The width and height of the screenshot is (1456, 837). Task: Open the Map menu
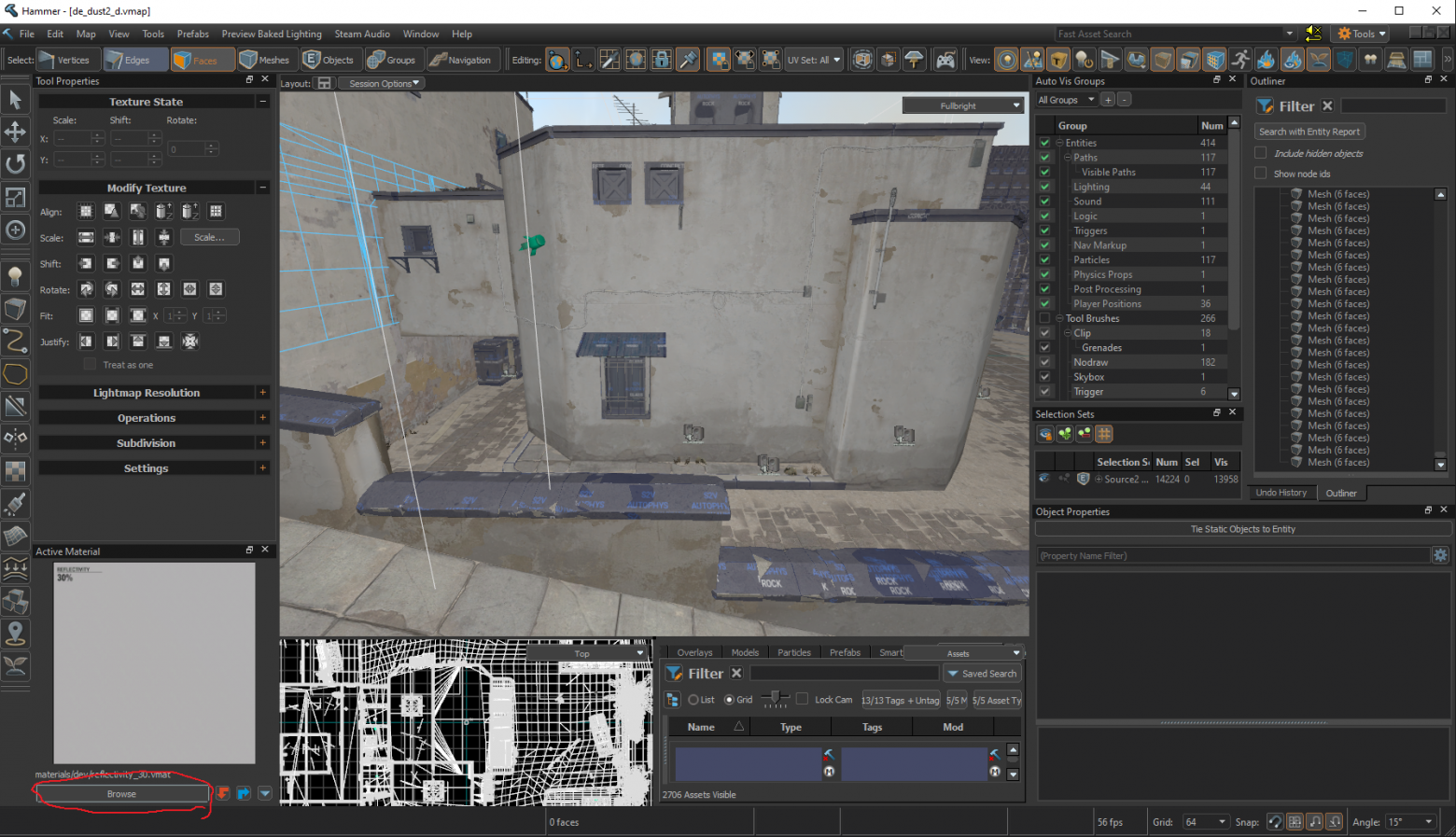point(86,34)
